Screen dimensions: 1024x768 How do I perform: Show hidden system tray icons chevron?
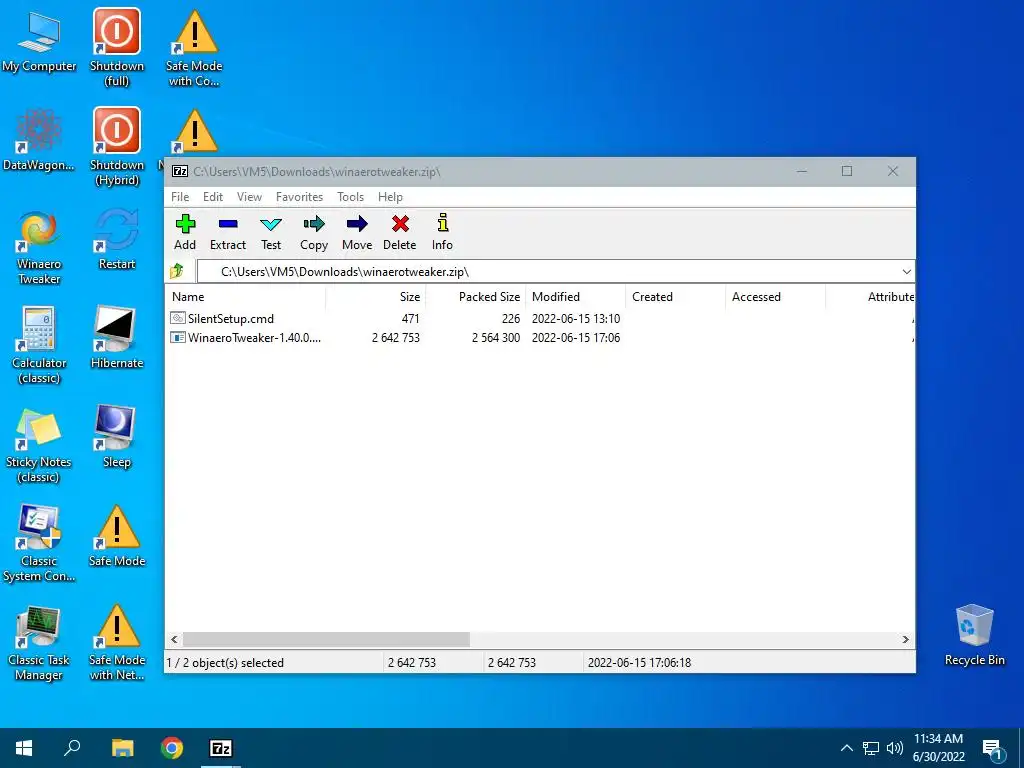click(846, 748)
